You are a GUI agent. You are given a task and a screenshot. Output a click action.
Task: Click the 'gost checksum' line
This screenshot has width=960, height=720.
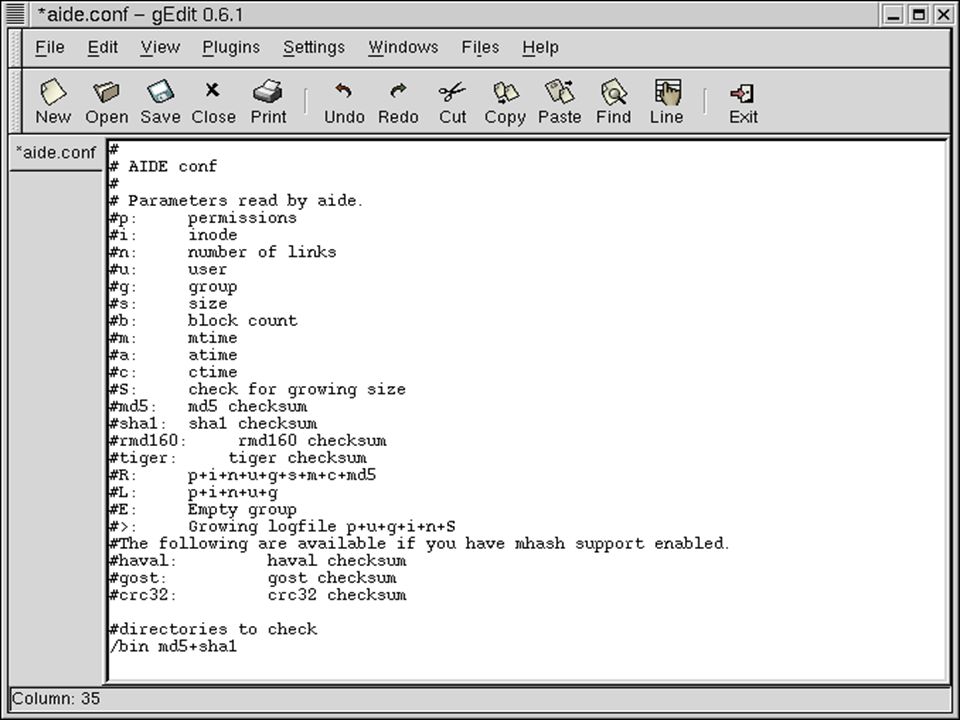pos(252,578)
